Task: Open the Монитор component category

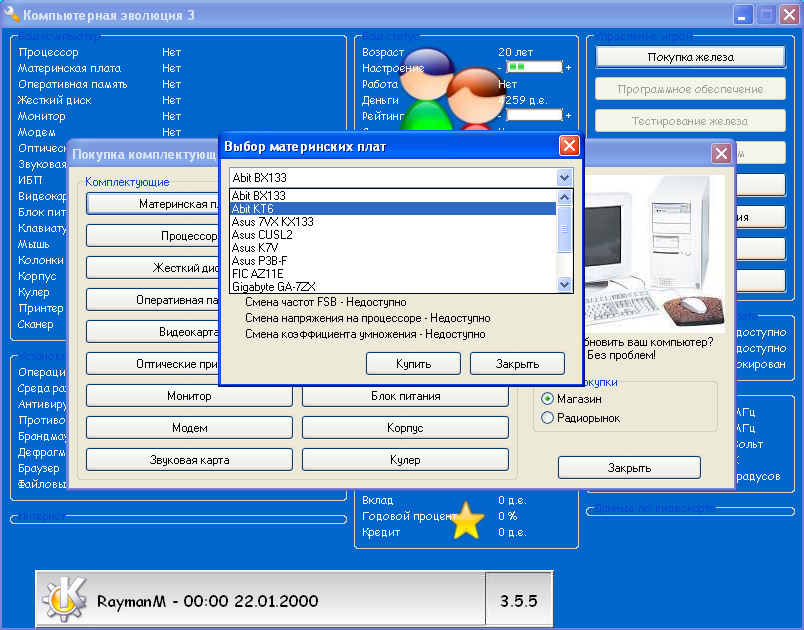Action: (x=189, y=396)
